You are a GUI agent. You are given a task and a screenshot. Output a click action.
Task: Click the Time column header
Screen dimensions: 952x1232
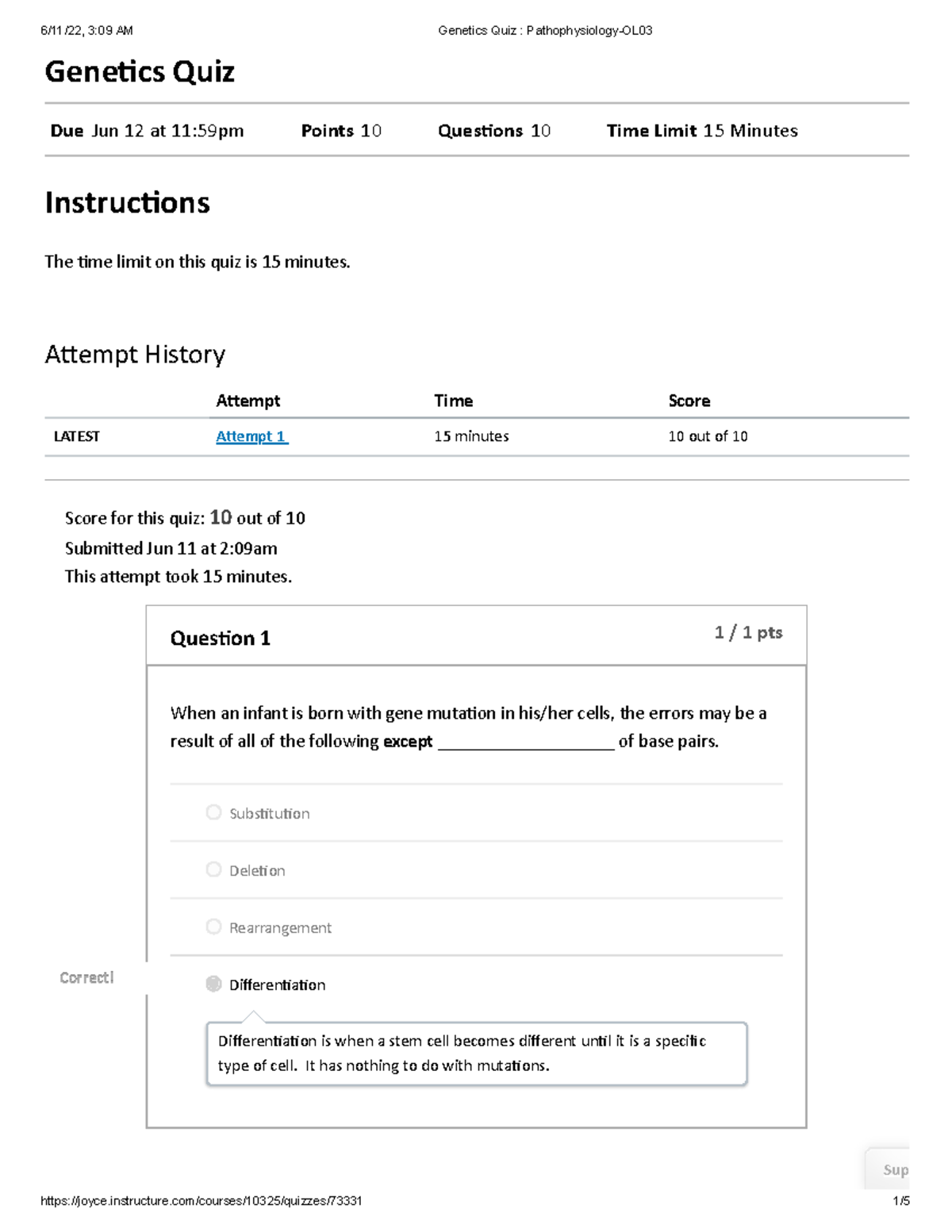point(452,401)
